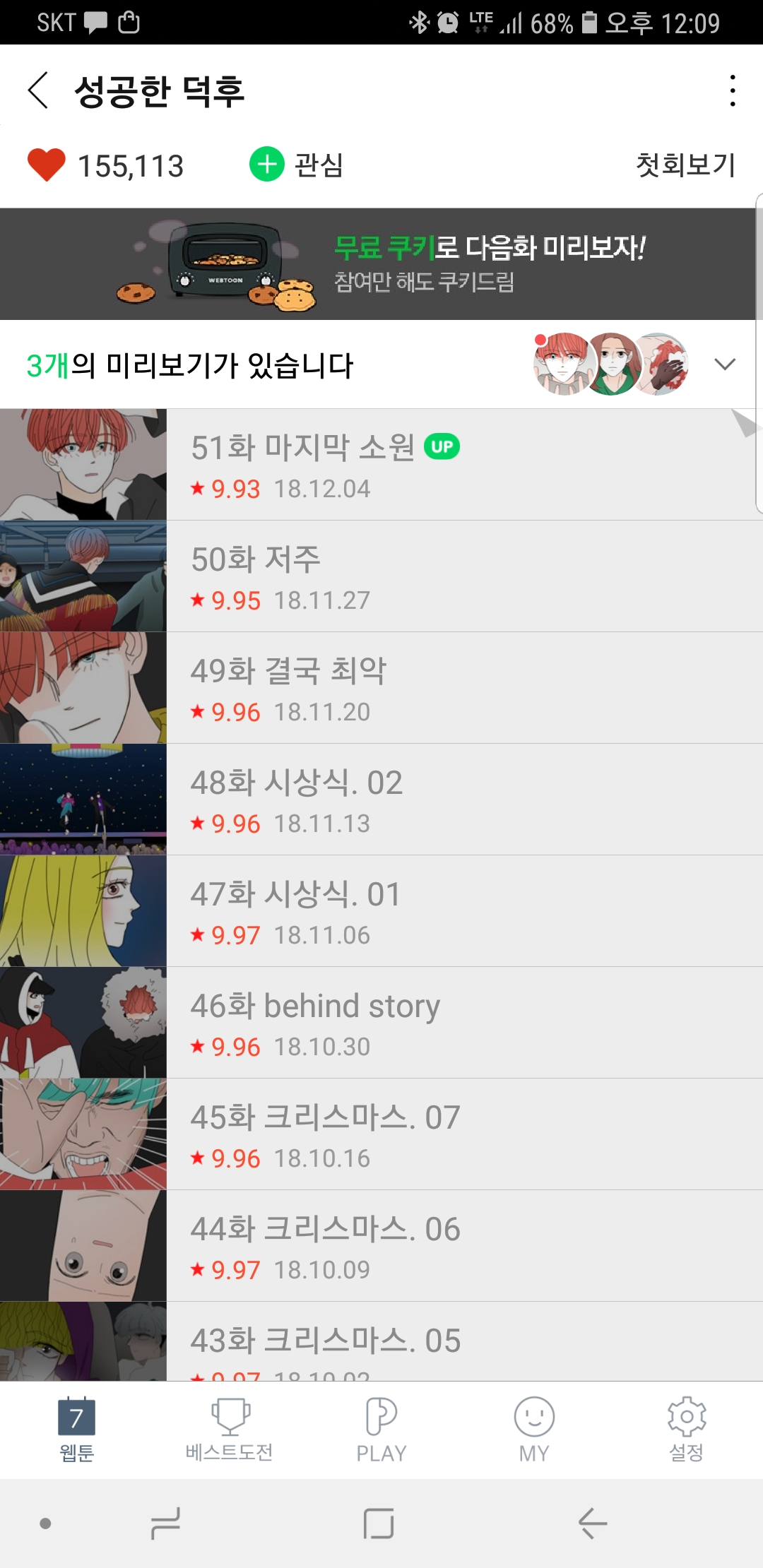The image size is (763, 1568).
Task: Open the 무료 쿠키 cookie banner
Action: [381, 263]
